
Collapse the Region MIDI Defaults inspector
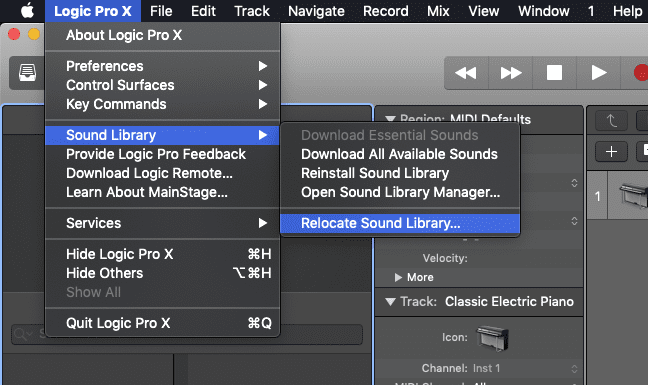click(x=390, y=119)
